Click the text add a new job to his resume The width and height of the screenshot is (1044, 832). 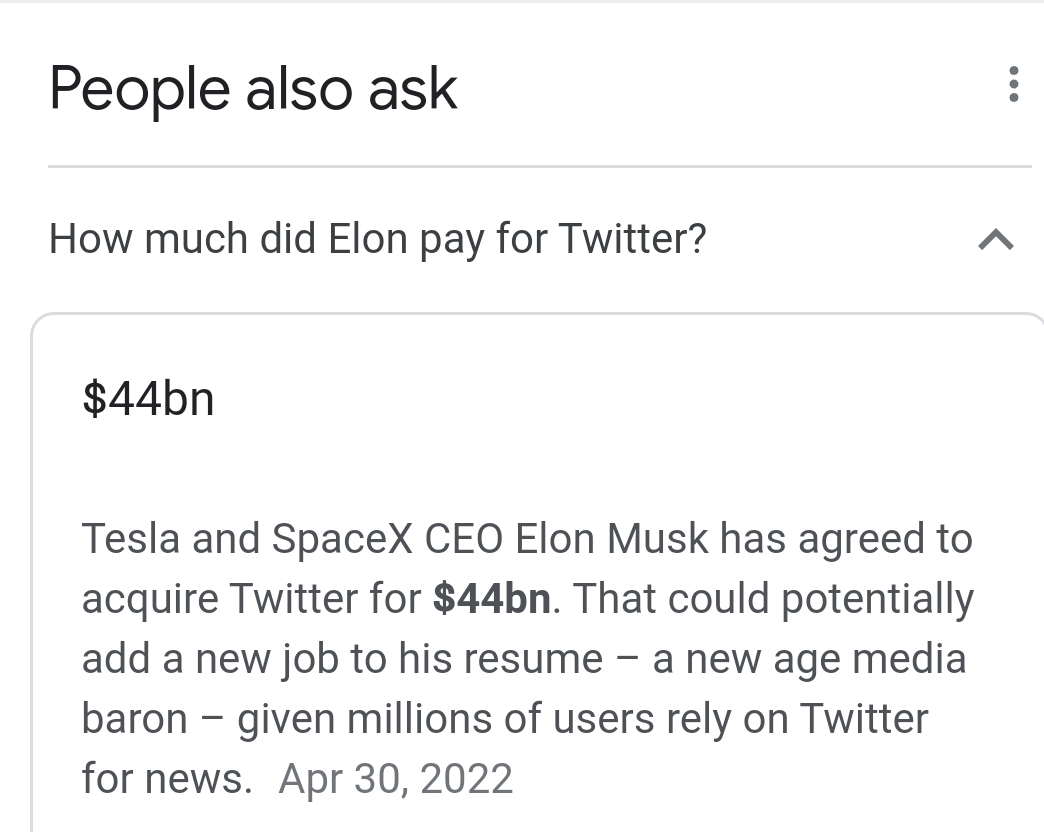coord(342,659)
